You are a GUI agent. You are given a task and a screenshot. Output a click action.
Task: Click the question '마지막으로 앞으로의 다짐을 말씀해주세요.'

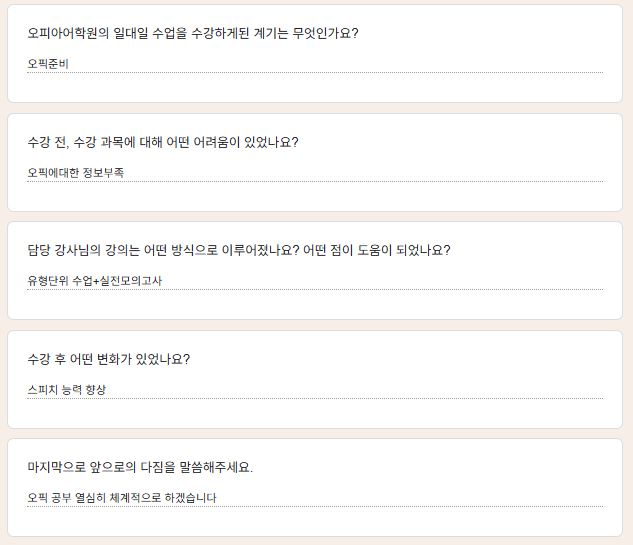pos(140,467)
